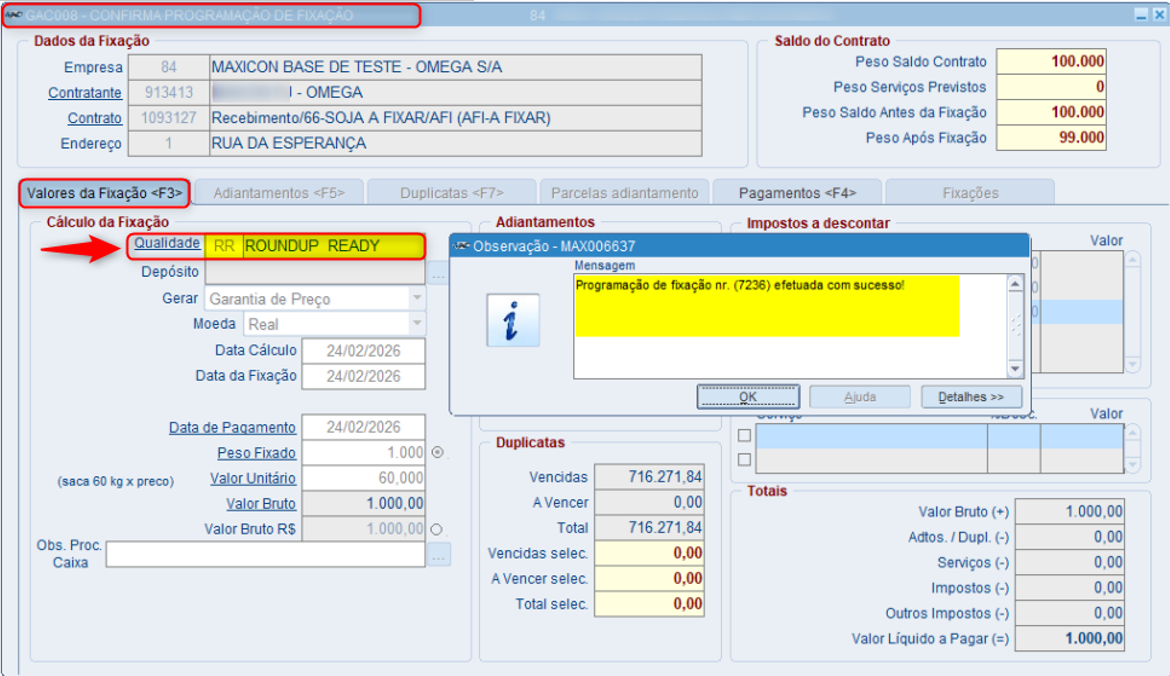Image resolution: width=1170 pixels, height=676 pixels.
Task: Open the Obs. Proc. Caixa ellipsis button
Action: (x=439, y=555)
